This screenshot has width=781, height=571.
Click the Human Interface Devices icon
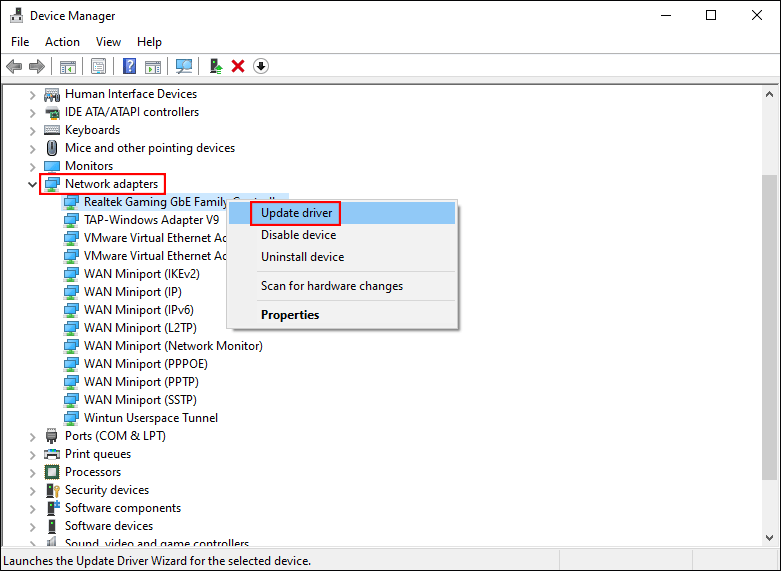[52, 94]
